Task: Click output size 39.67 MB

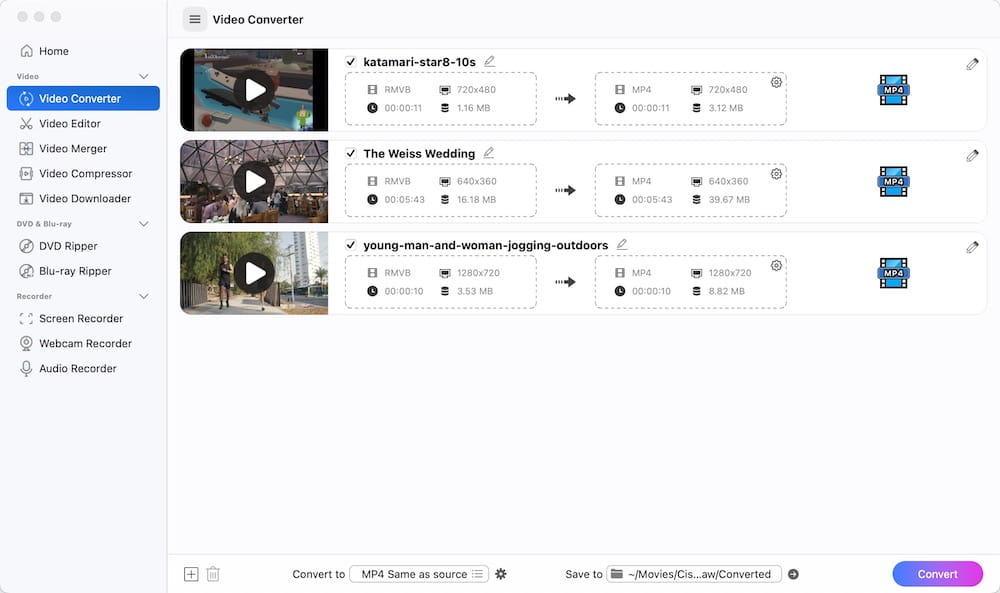Action: [x=729, y=200]
